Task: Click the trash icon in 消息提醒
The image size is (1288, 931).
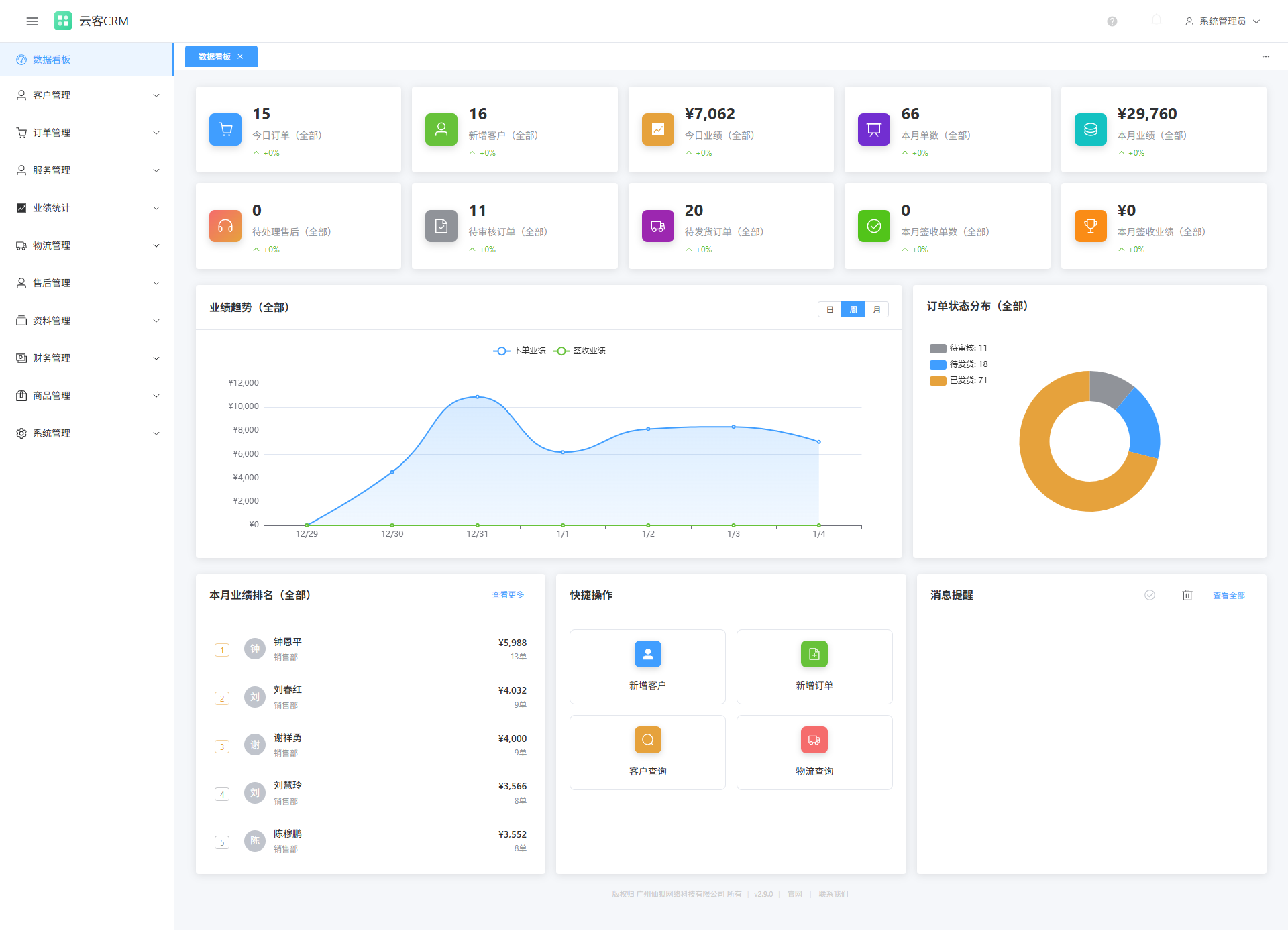Action: point(1187,595)
